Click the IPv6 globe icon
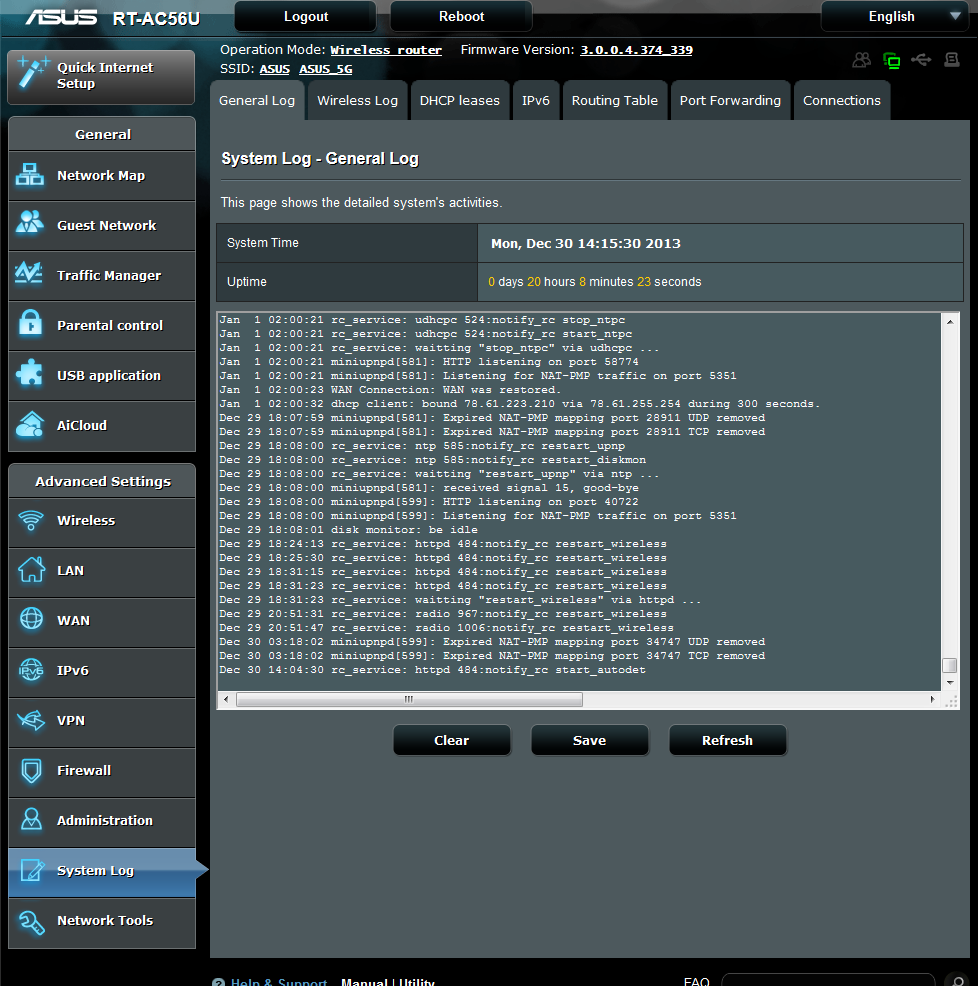Viewport: 978px width, 986px height. coord(31,670)
